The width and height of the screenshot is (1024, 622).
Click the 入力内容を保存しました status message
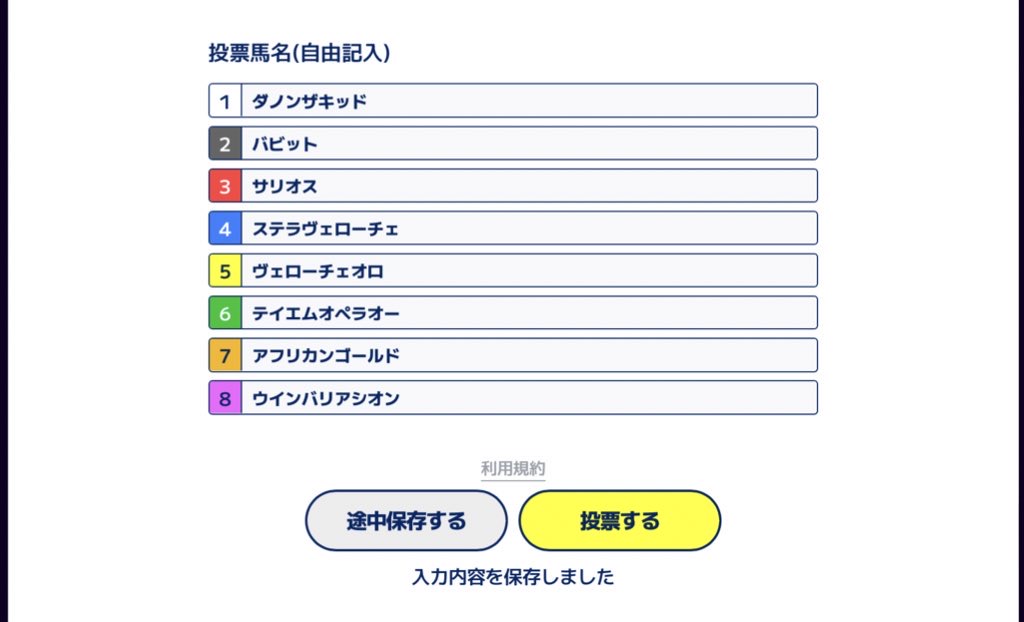point(513,577)
